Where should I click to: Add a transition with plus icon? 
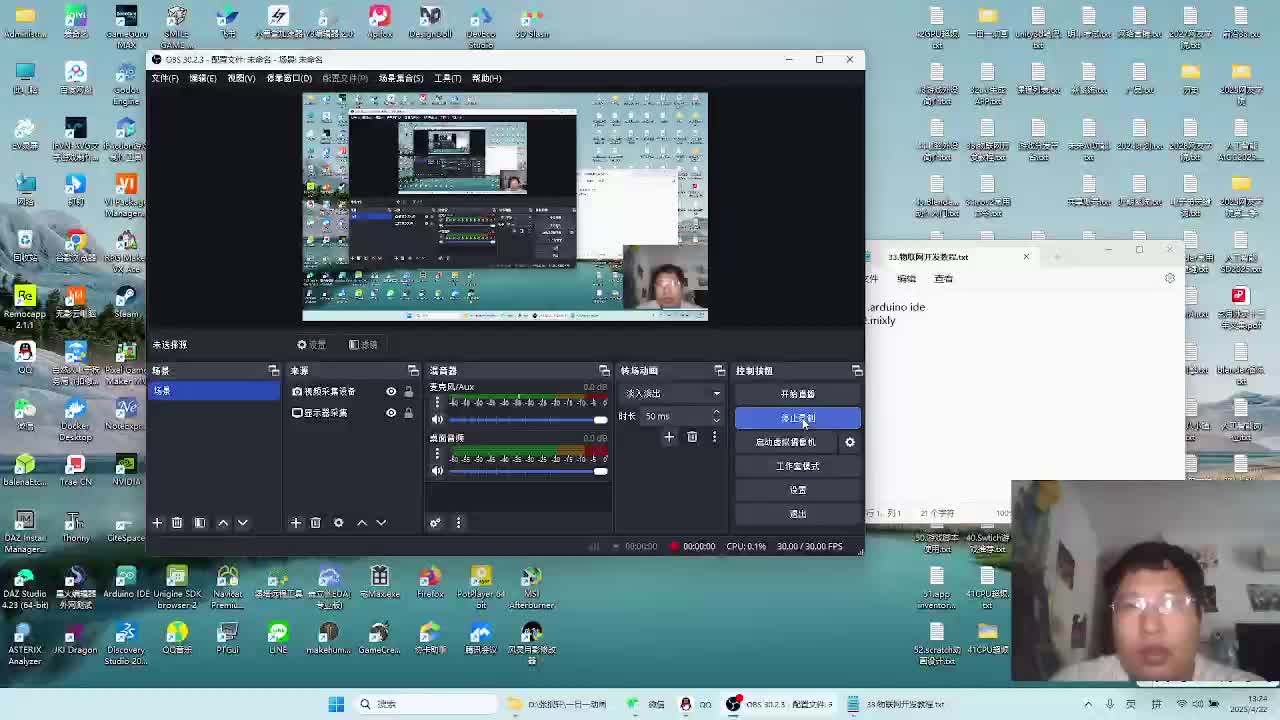click(669, 437)
